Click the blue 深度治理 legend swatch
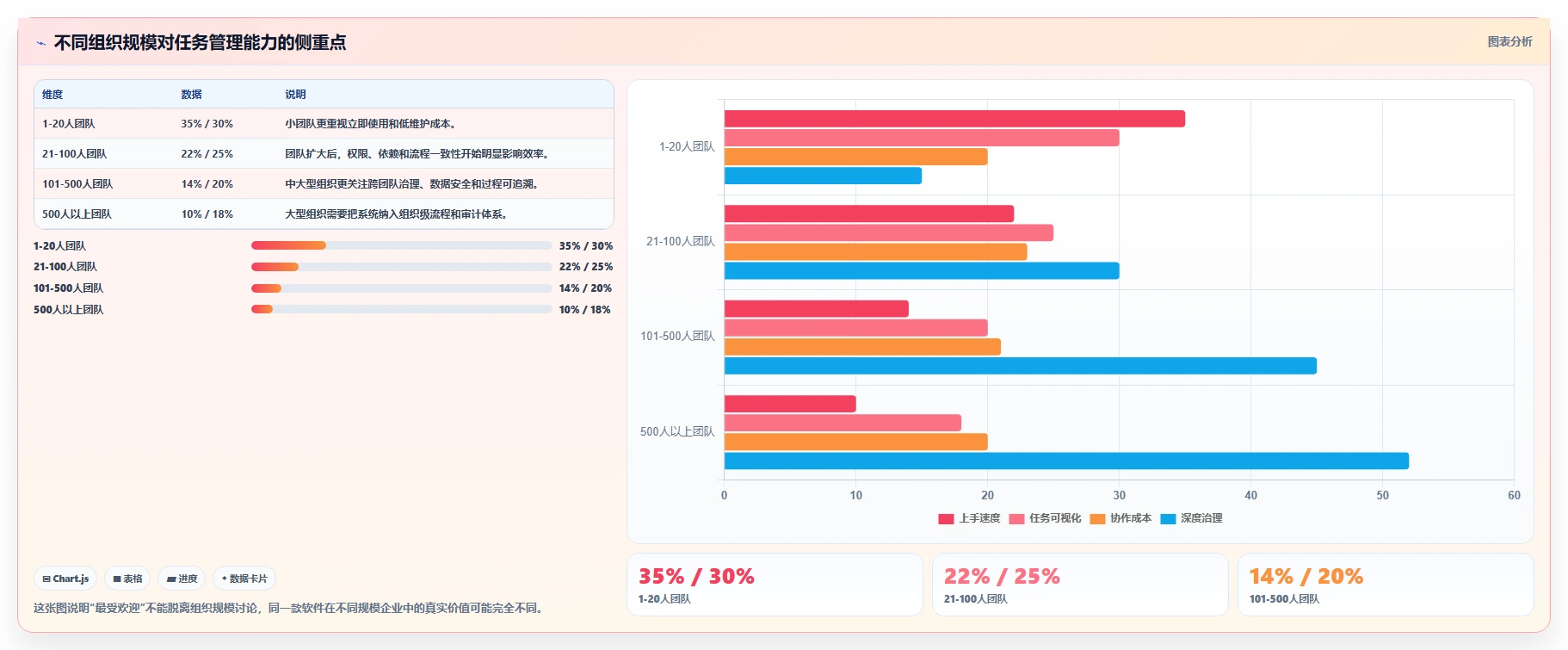Screen dimensions: 1568x650 (x=1168, y=518)
